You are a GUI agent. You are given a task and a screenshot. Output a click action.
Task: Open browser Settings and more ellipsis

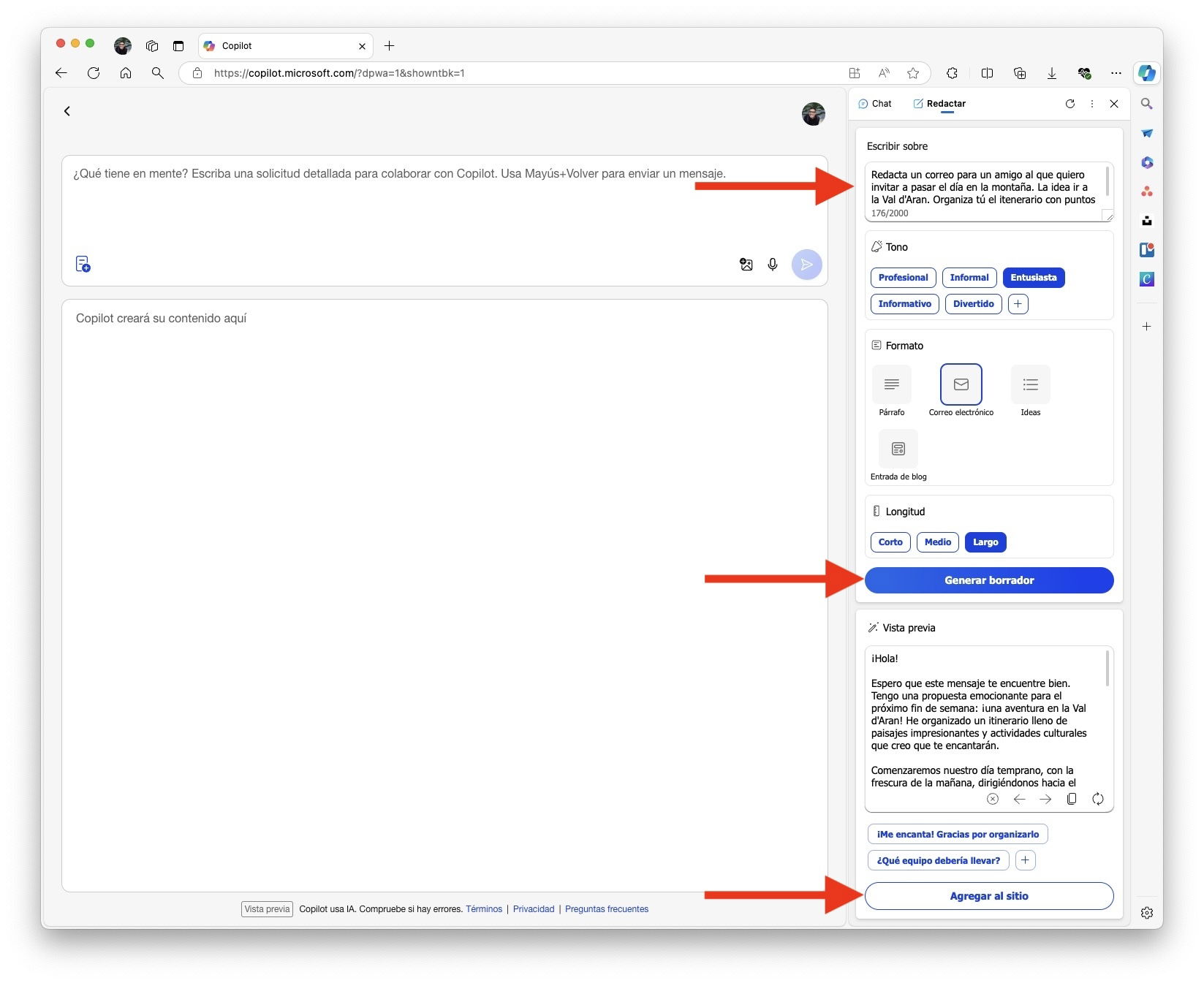[1116, 73]
